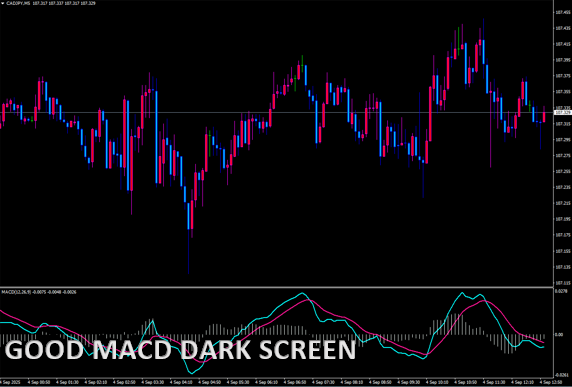Click the 4 Sep 05:30 time label
Image resolution: width=572 pixels, height=387 pixels.
click(x=239, y=382)
